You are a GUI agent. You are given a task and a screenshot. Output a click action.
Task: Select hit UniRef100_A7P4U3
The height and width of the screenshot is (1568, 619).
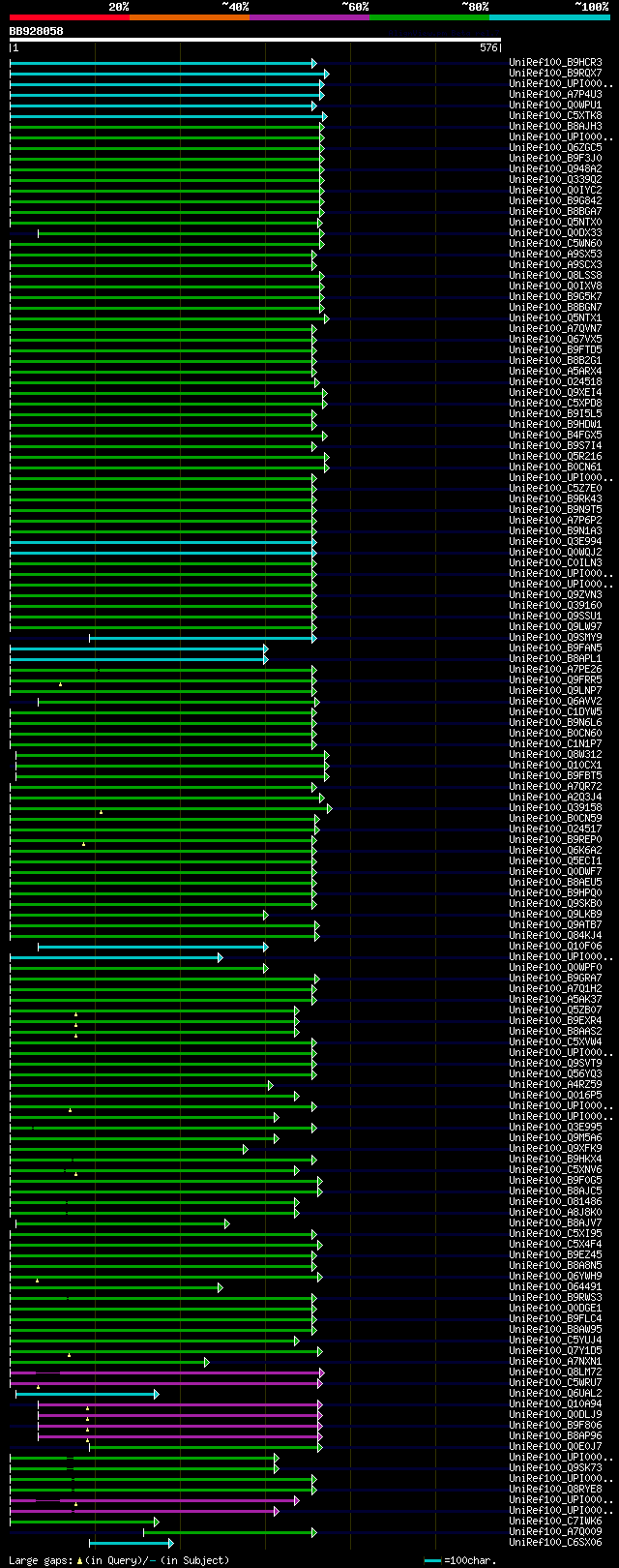point(555,95)
